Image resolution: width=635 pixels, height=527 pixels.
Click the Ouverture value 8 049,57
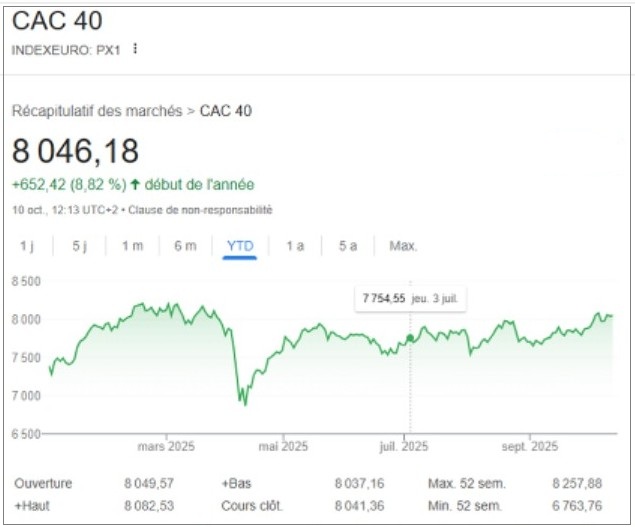pyautogui.click(x=149, y=484)
